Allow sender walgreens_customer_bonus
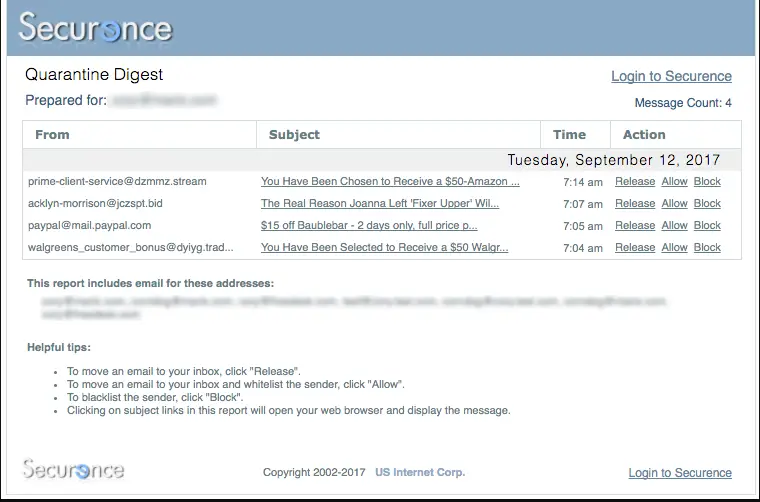760x502 pixels. coord(674,247)
